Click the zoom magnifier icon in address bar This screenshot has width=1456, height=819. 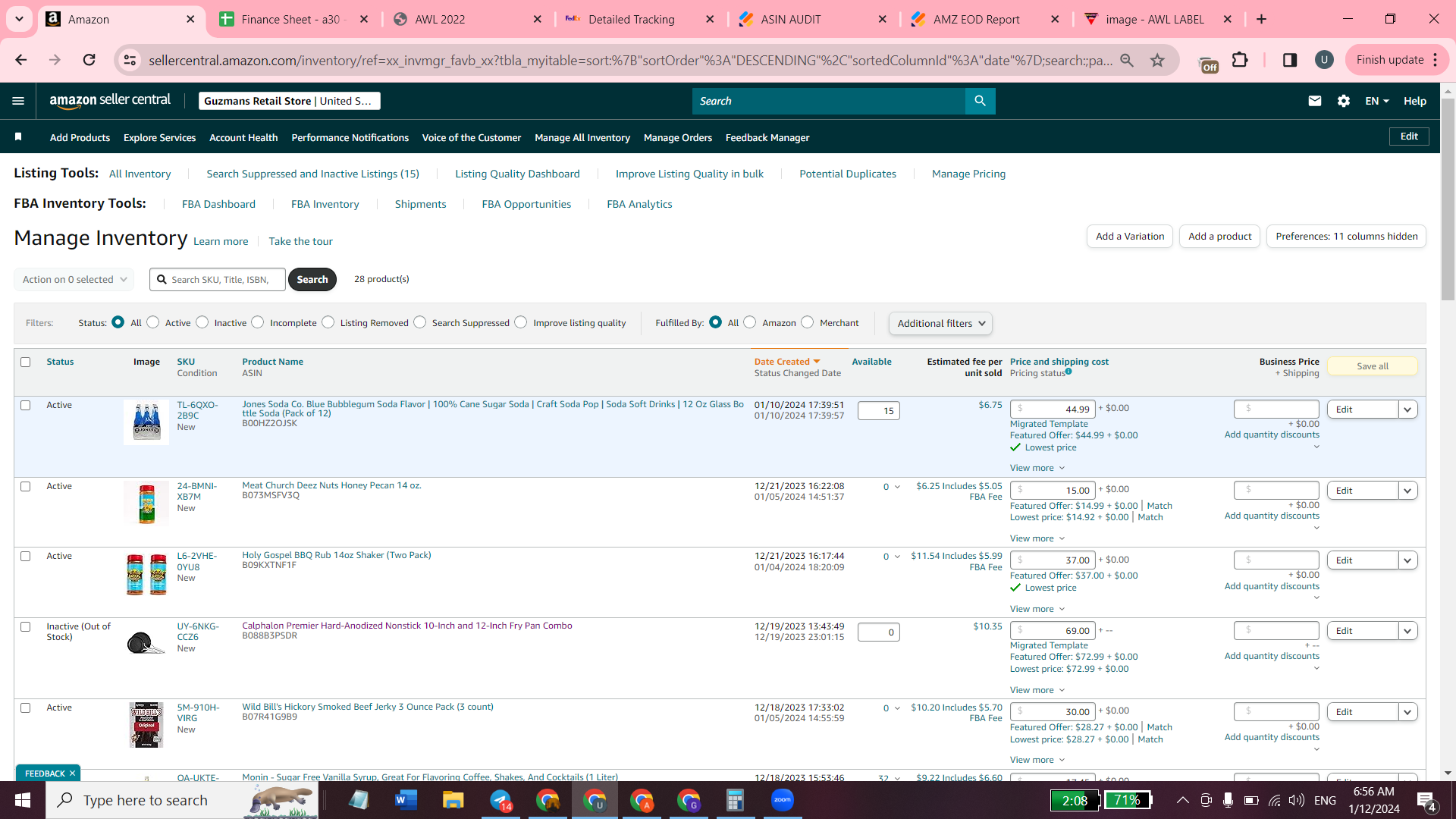pyautogui.click(x=1127, y=60)
